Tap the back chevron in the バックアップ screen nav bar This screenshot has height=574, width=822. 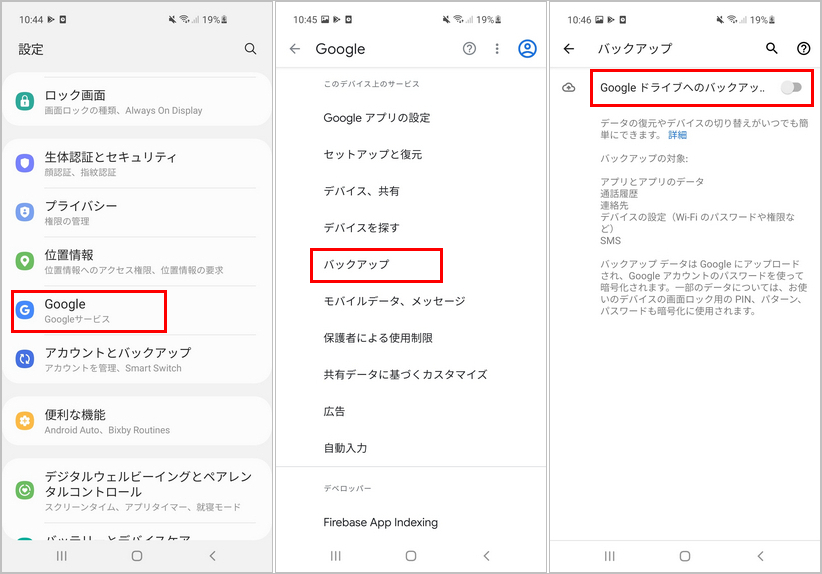coord(760,556)
